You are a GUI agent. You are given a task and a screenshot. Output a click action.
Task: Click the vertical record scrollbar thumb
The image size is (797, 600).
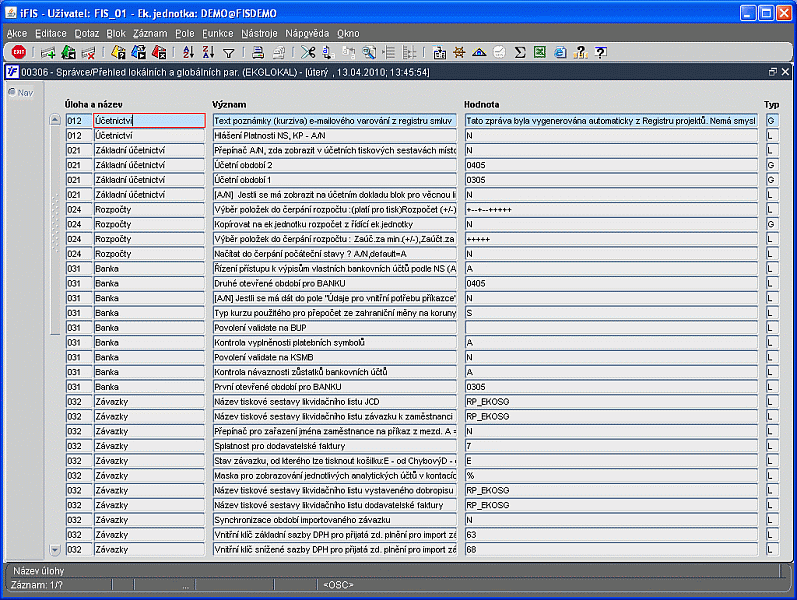[55, 230]
